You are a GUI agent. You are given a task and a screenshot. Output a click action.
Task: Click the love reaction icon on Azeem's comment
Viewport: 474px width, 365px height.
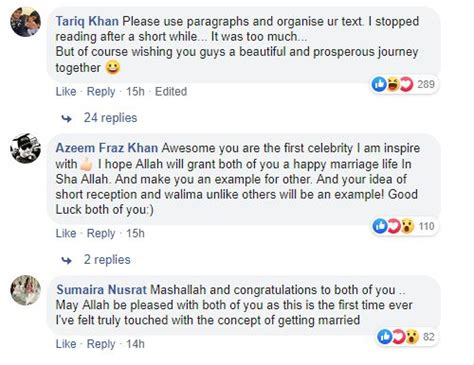point(394,226)
